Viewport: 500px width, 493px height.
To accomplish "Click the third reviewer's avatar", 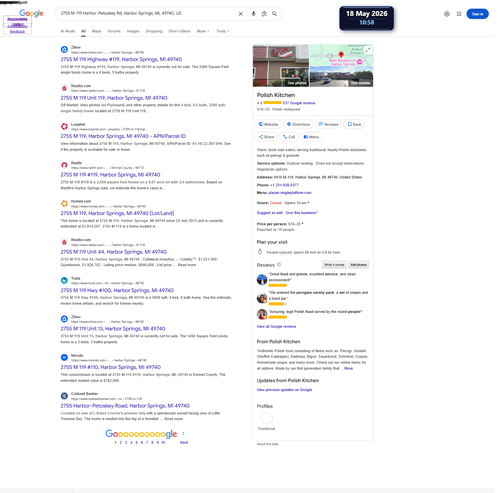I will [x=262, y=314].
